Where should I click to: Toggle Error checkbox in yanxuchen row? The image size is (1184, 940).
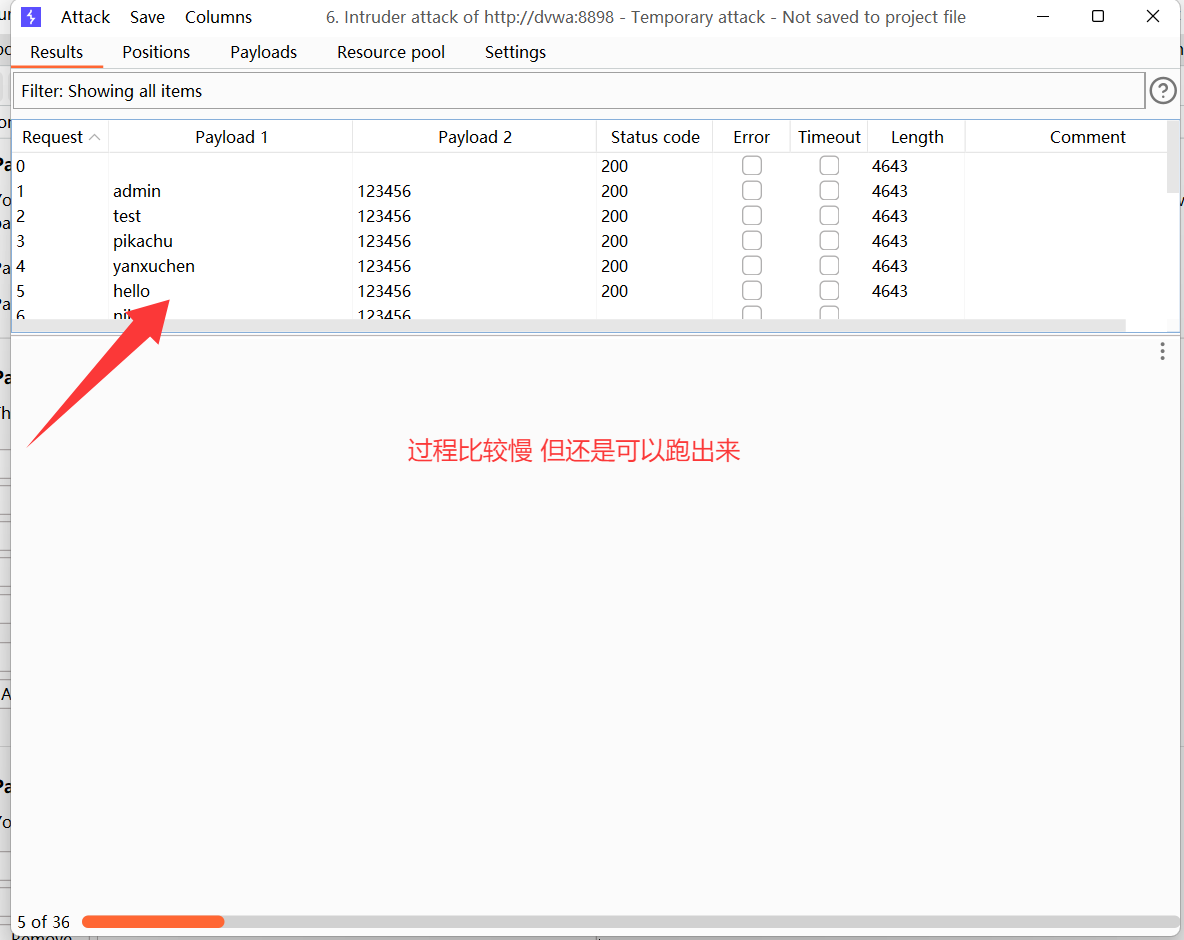751,265
